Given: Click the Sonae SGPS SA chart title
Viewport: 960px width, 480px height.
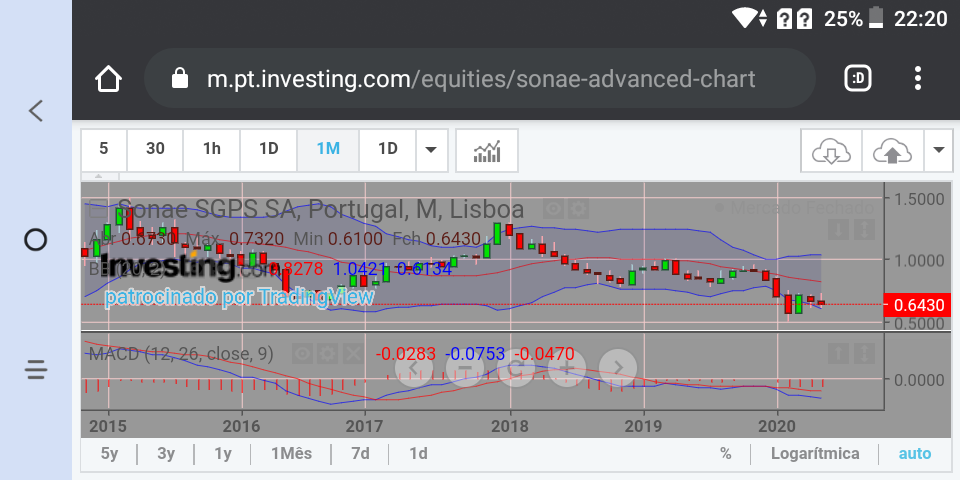Looking at the screenshot, I should [x=321, y=209].
